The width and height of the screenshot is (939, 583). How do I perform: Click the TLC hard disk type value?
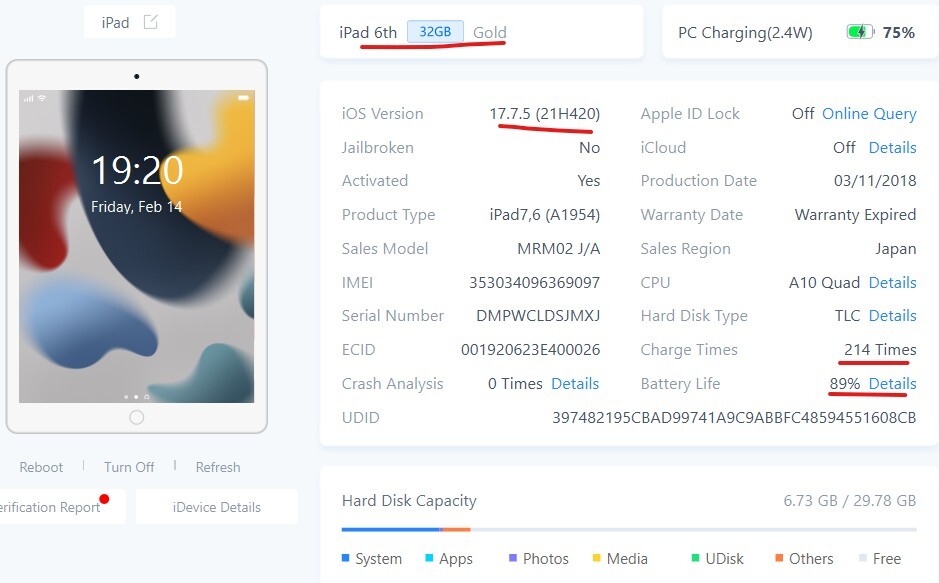[x=847, y=315]
